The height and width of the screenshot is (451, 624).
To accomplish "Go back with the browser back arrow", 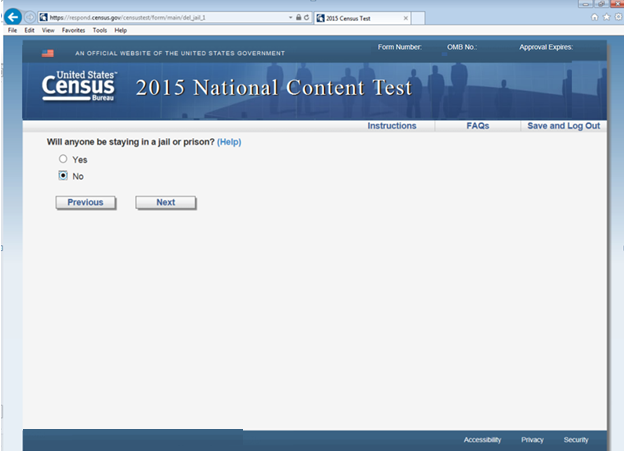I will pyautogui.click(x=12, y=17).
